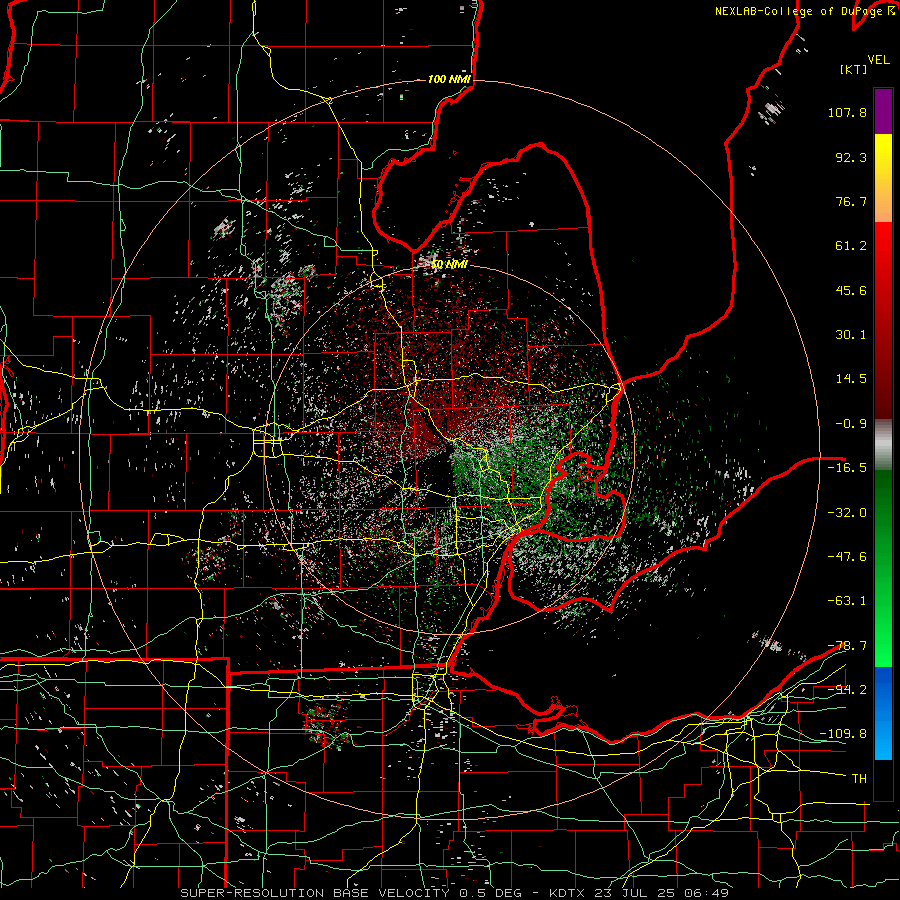900x900 pixels.
Task: Click the 'TH' label on the legend
Action: [859, 779]
